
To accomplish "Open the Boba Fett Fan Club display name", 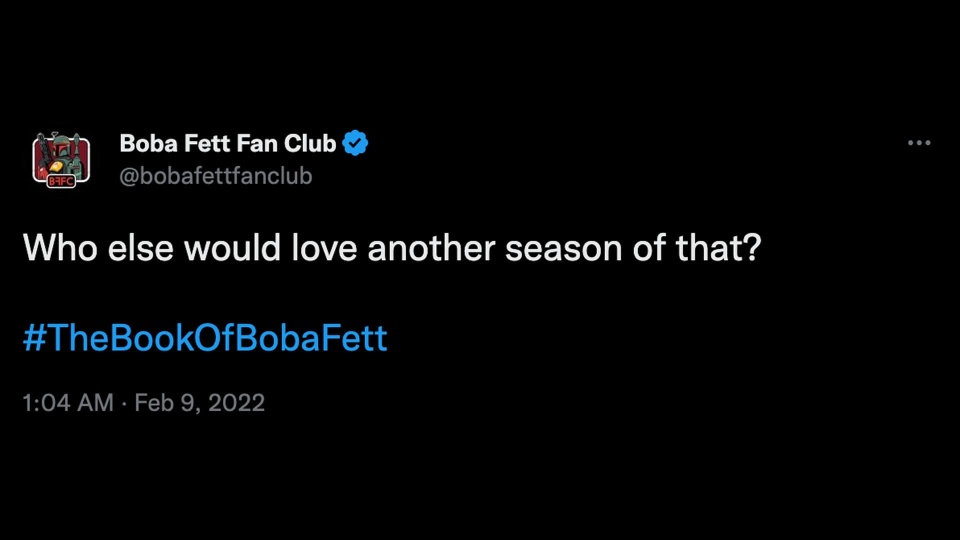I will (228, 143).
